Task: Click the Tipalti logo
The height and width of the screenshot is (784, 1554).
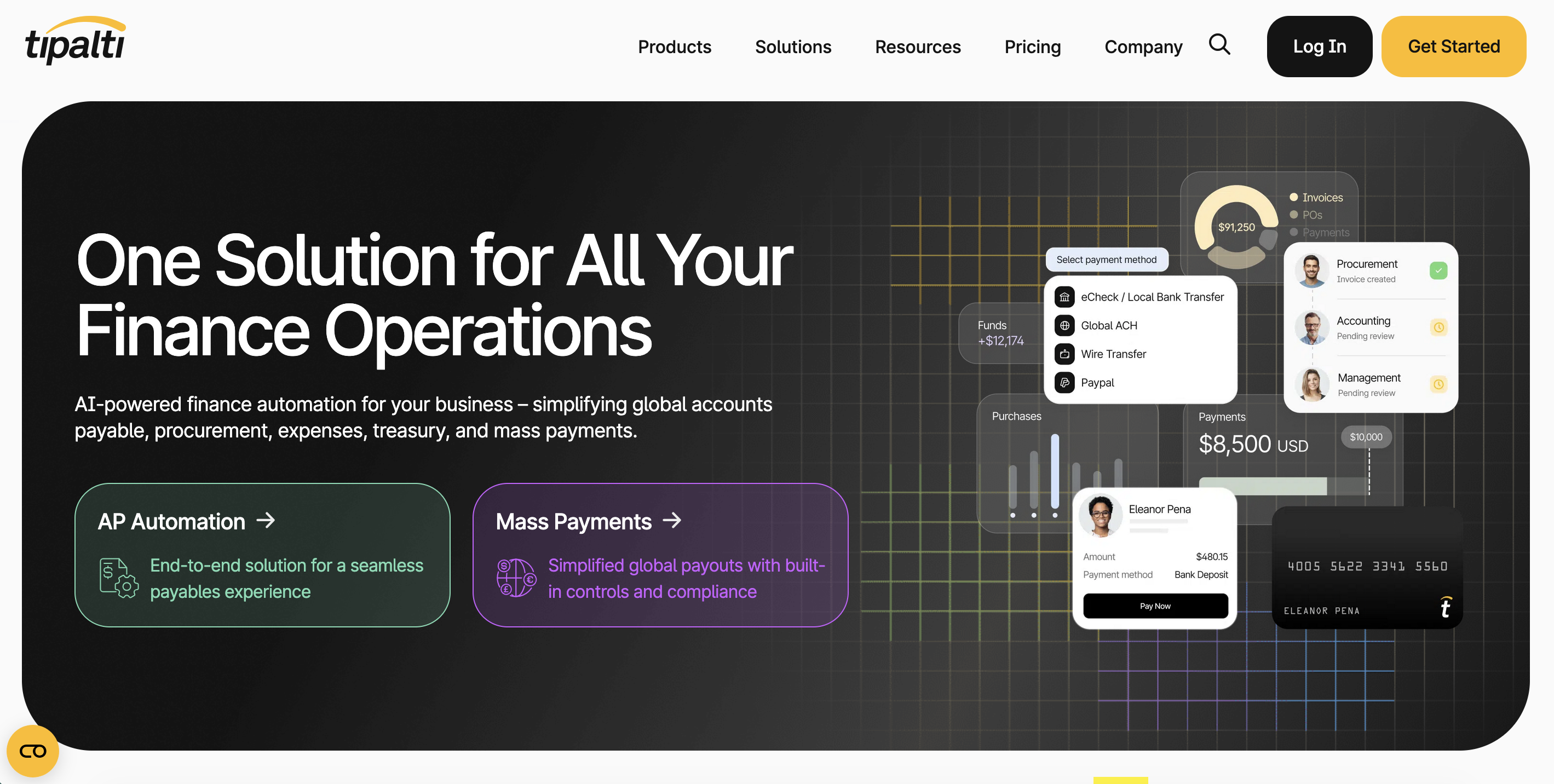Action: [75, 41]
